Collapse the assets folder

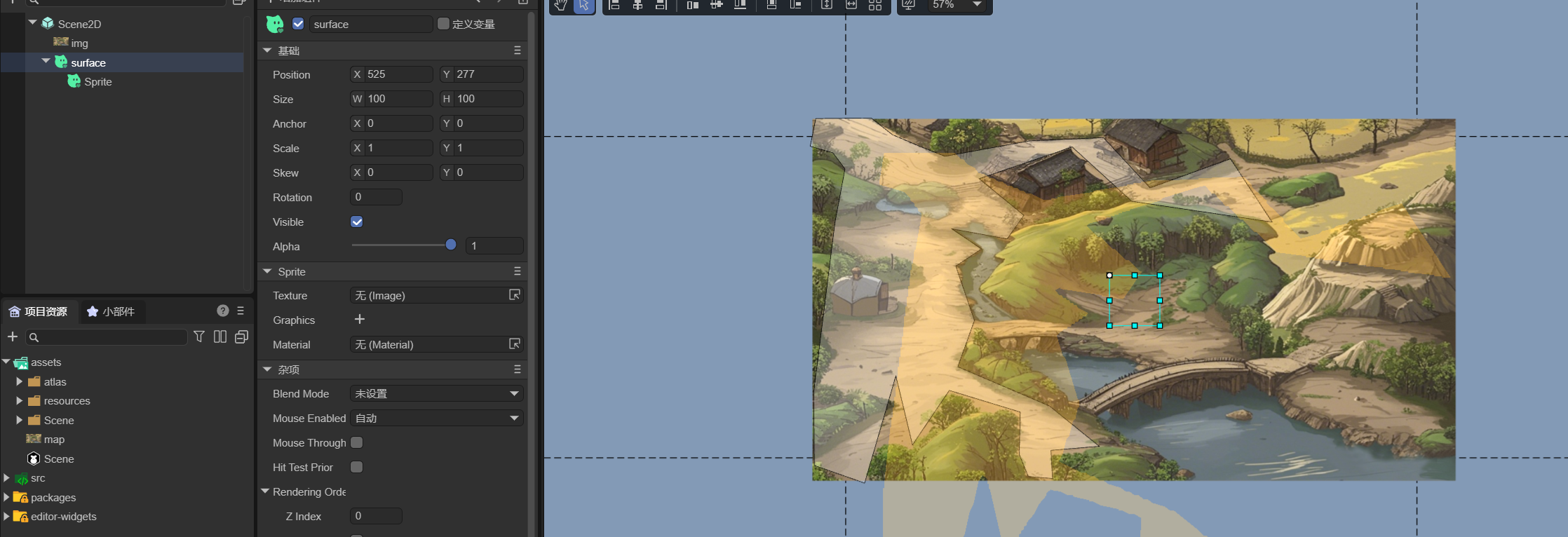point(6,362)
